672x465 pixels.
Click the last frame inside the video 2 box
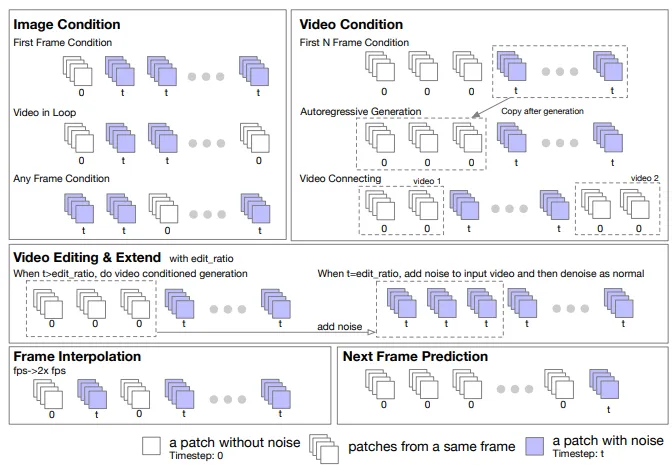click(635, 204)
